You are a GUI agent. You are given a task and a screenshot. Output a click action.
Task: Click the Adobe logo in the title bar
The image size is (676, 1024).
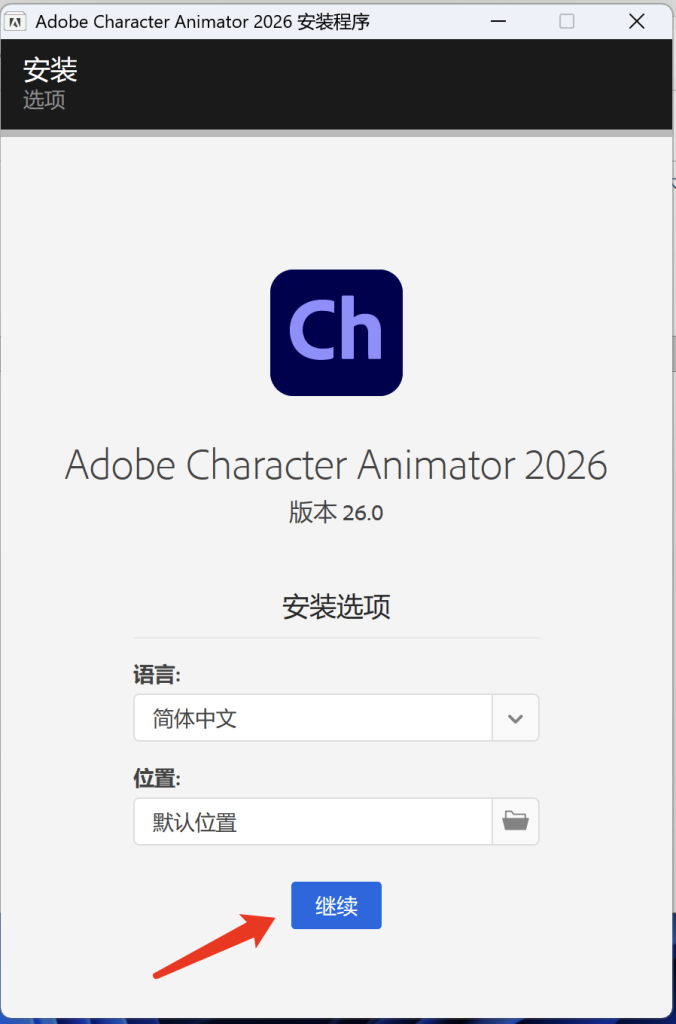(16, 21)
